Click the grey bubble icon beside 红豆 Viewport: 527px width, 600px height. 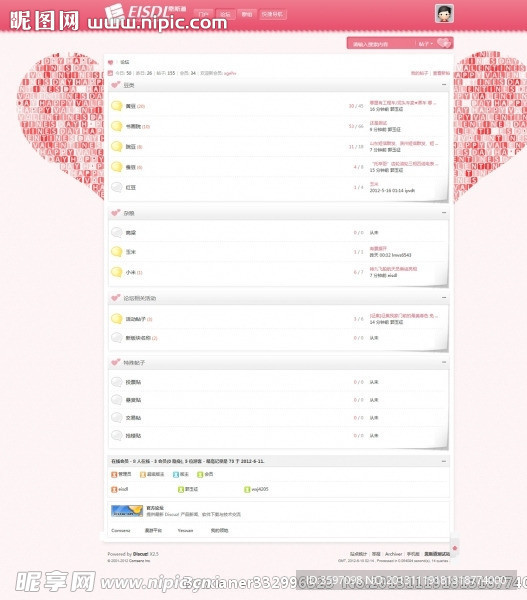coord(117,187)
